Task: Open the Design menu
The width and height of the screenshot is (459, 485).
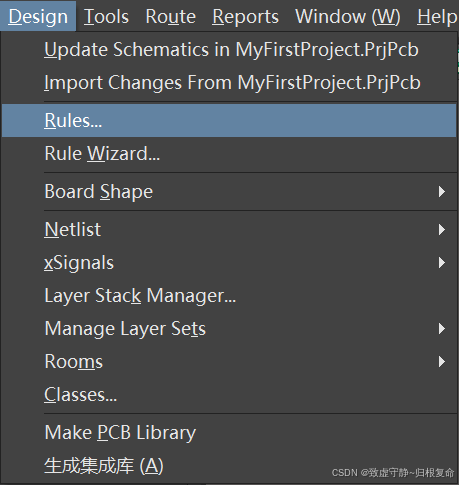Action: (x=38, y=16)
